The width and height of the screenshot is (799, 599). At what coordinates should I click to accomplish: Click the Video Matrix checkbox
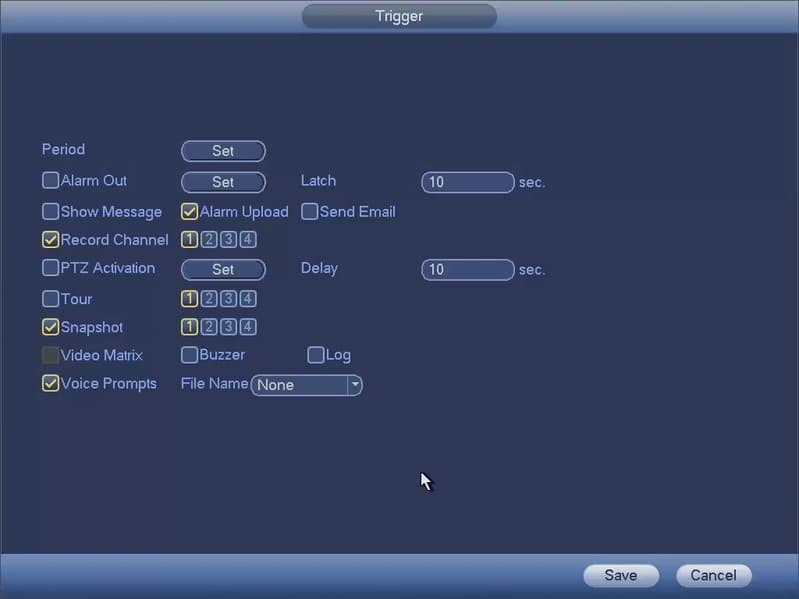(50, 356)
